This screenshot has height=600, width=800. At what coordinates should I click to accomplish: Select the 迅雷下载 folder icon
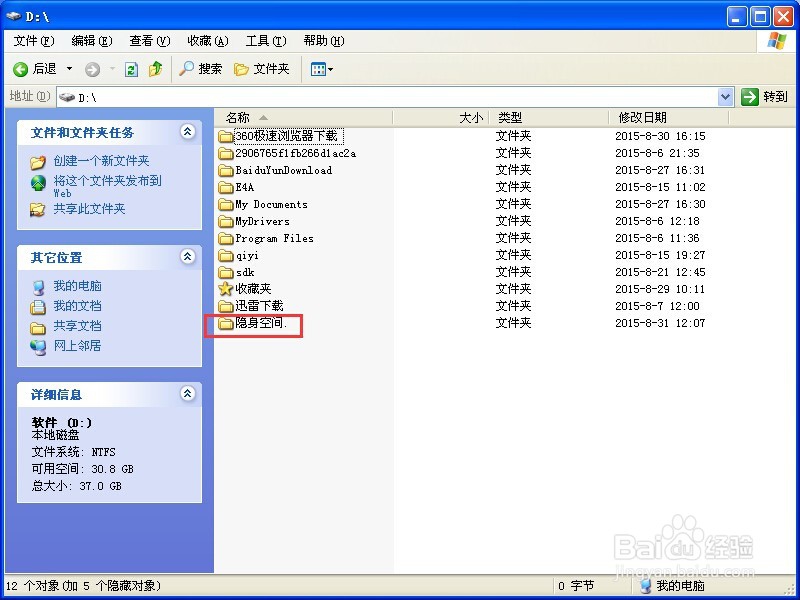pyautogui.click(x=226, y=307)
